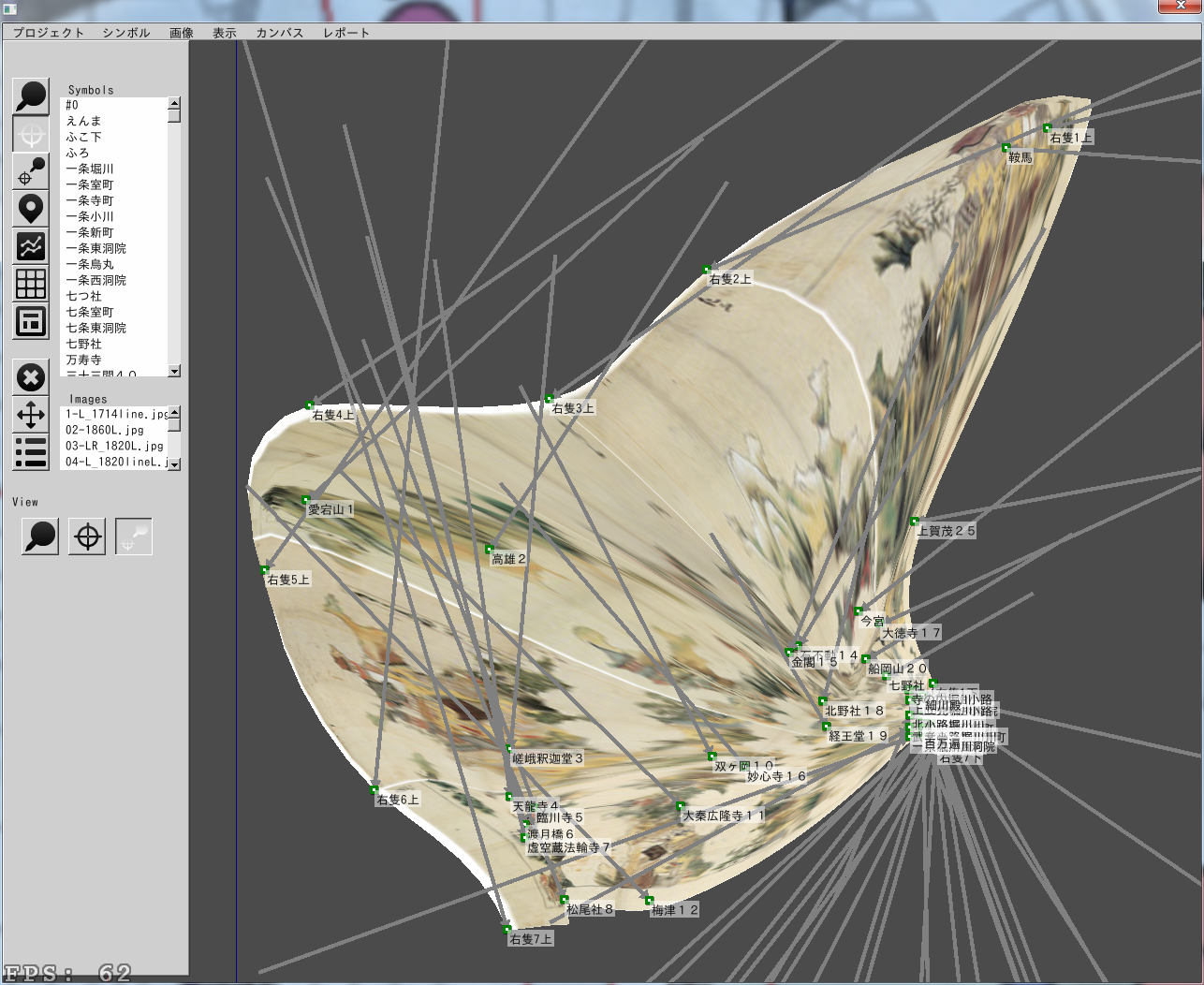The image size is (1204, 985).
Task: Open the line chart tool
Action: [30, 246]
